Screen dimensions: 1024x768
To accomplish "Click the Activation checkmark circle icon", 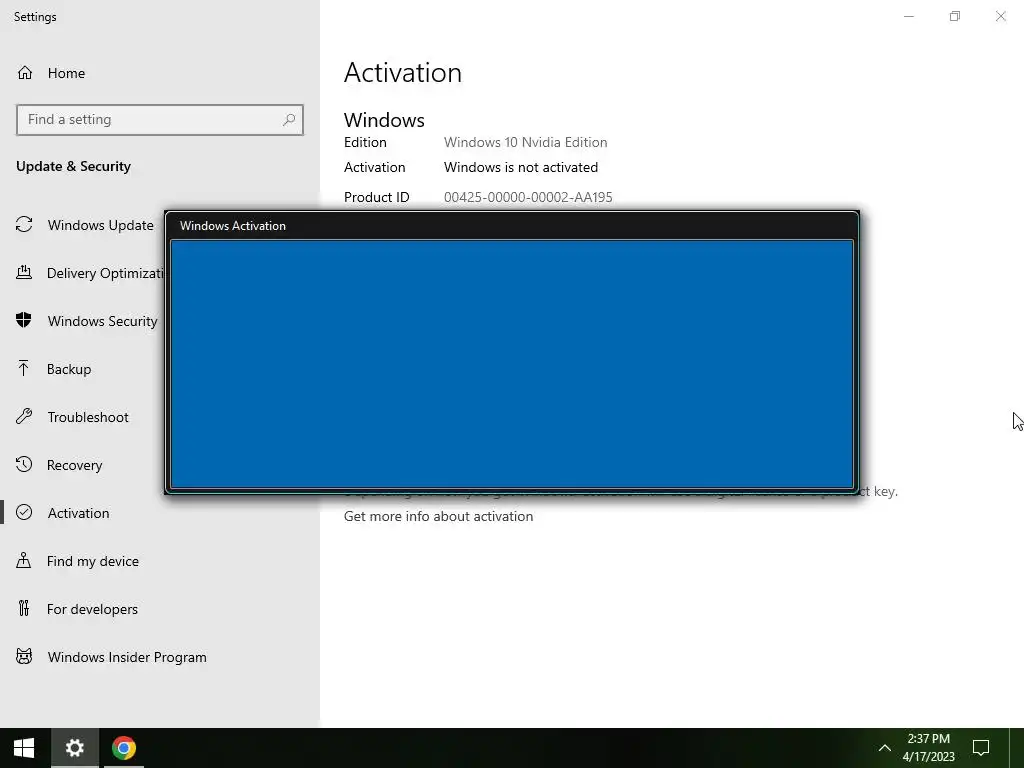I will pyautogui.click(x=24, y=512).
